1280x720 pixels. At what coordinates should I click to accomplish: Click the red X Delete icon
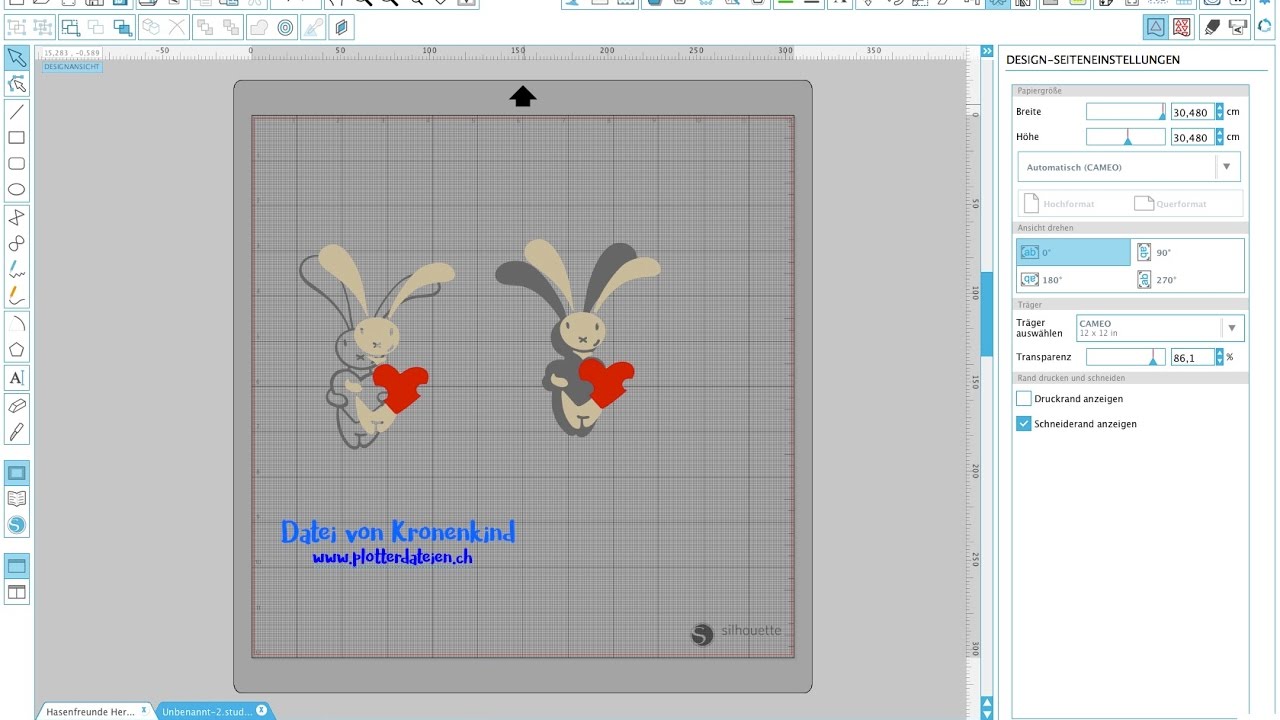pos(177,27)
